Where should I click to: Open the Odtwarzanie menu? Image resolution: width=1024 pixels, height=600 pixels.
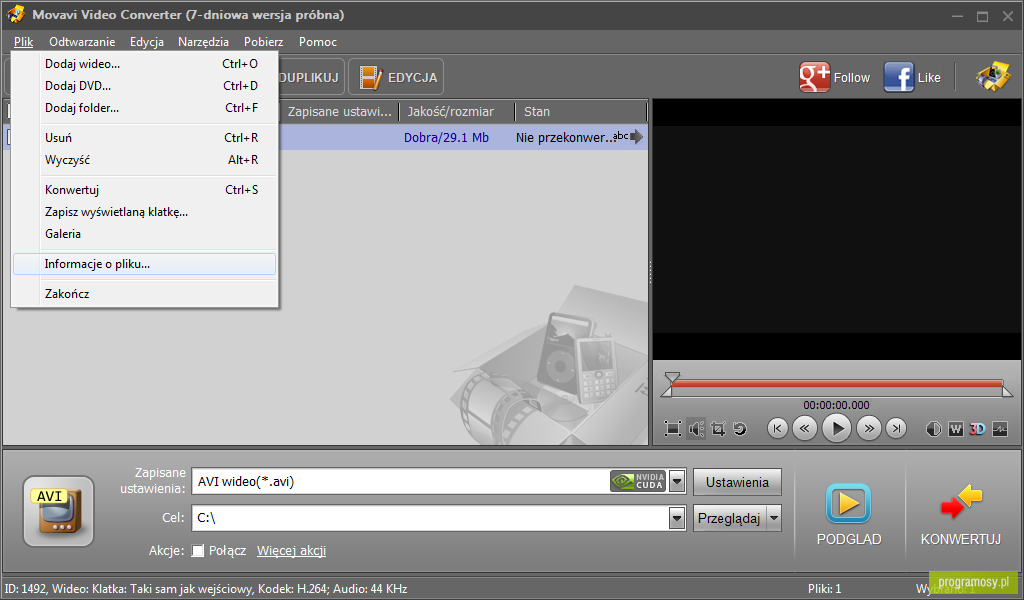coord(82,42)
